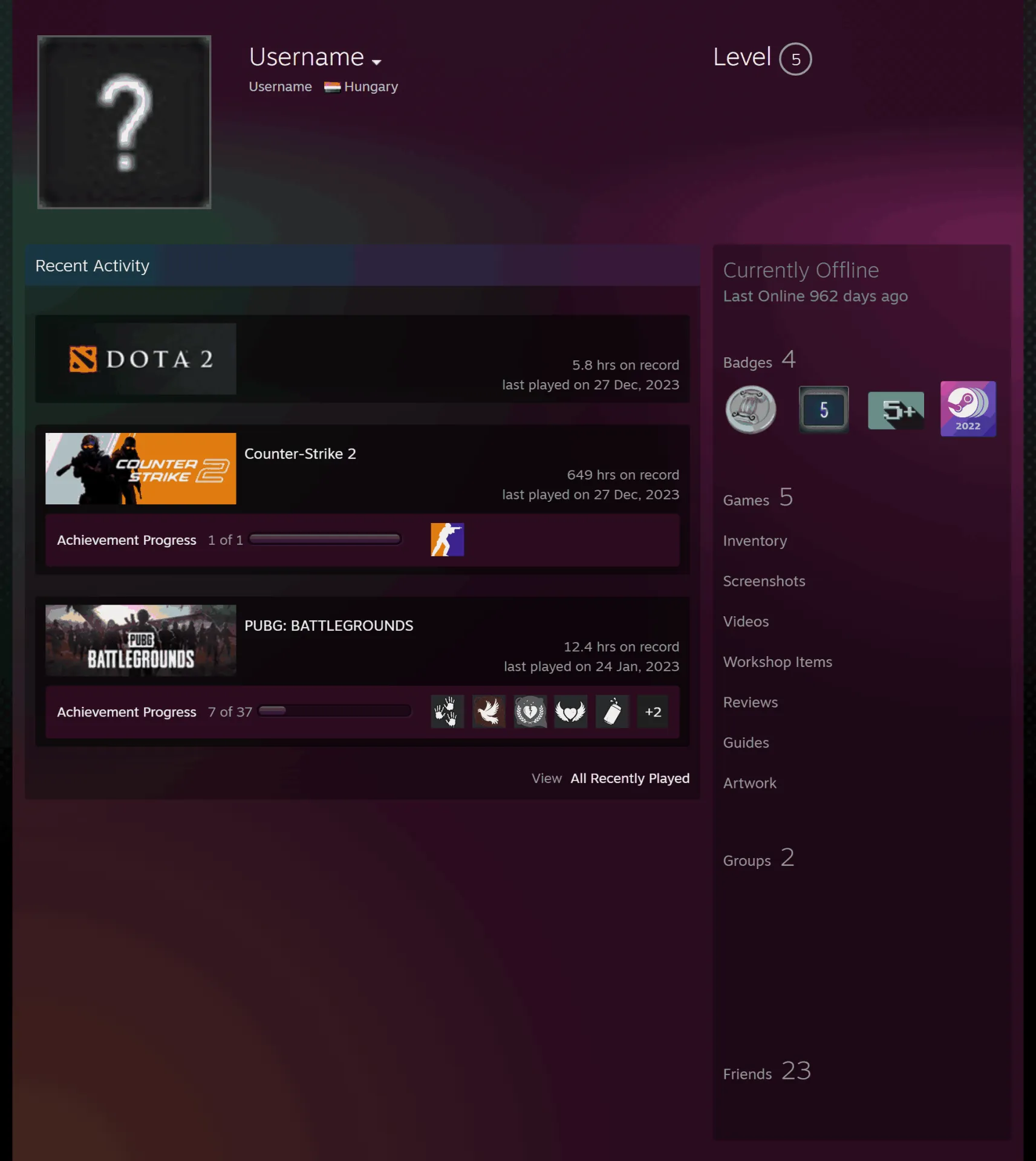The image size is (1036, 1161).
Task: View the Counter-Strike 2 achievement icon
Action: 447,539
